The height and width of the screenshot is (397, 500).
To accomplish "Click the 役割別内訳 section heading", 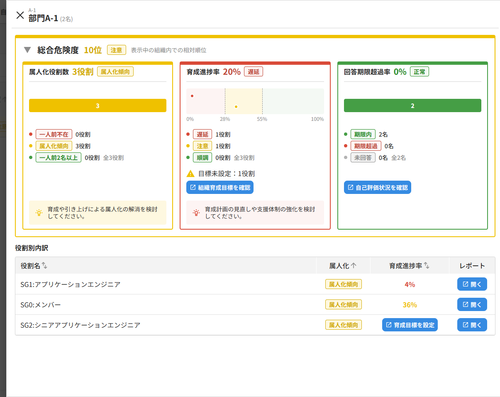I will coord(31,248).
